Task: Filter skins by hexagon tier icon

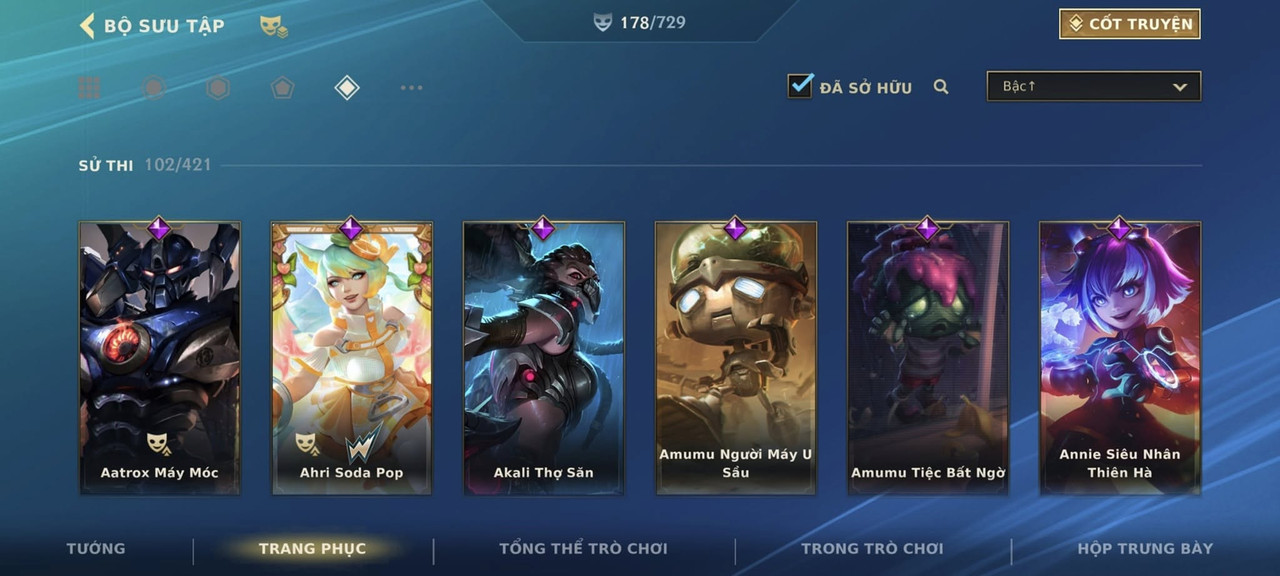Action: 218,88
